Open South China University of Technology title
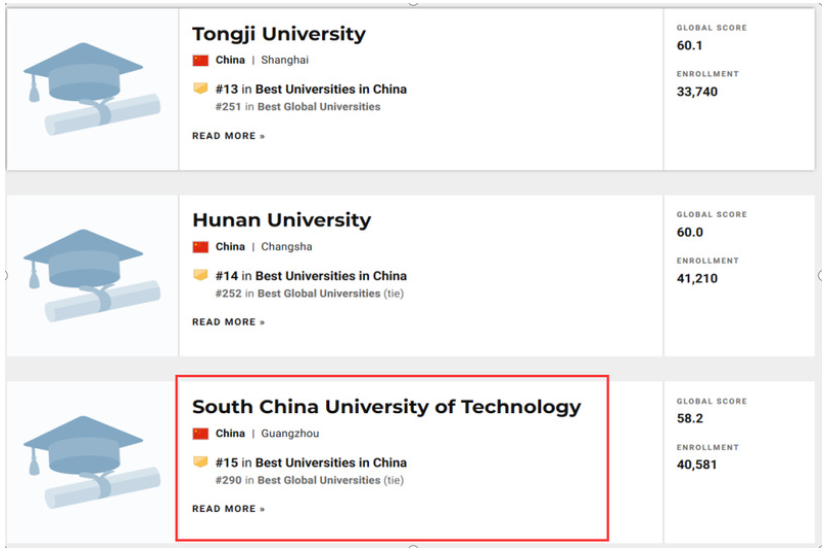The height and width of the screenshot is (555, 828). pos(386,407)
